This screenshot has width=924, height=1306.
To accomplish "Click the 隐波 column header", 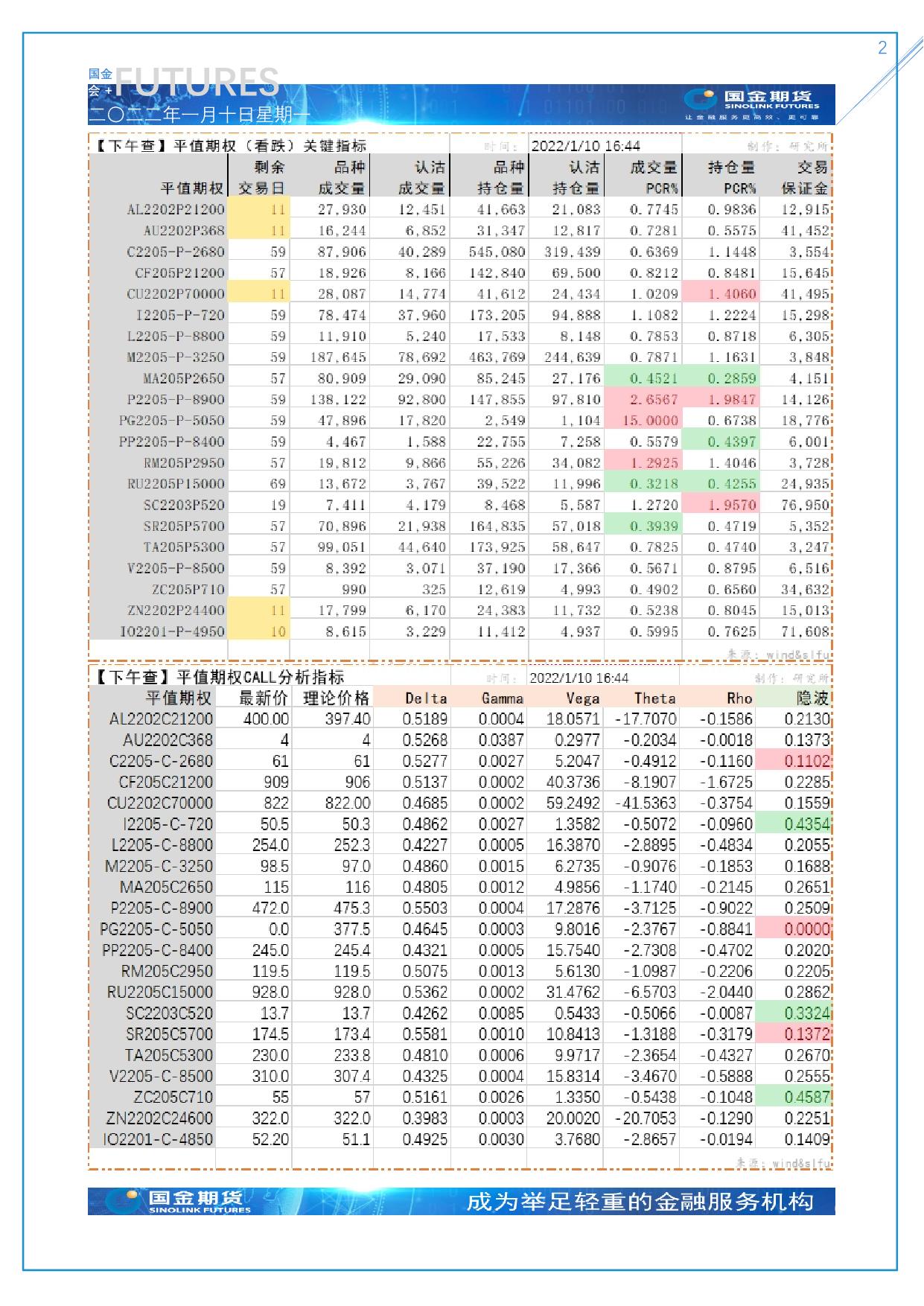I will coord(812,698).
